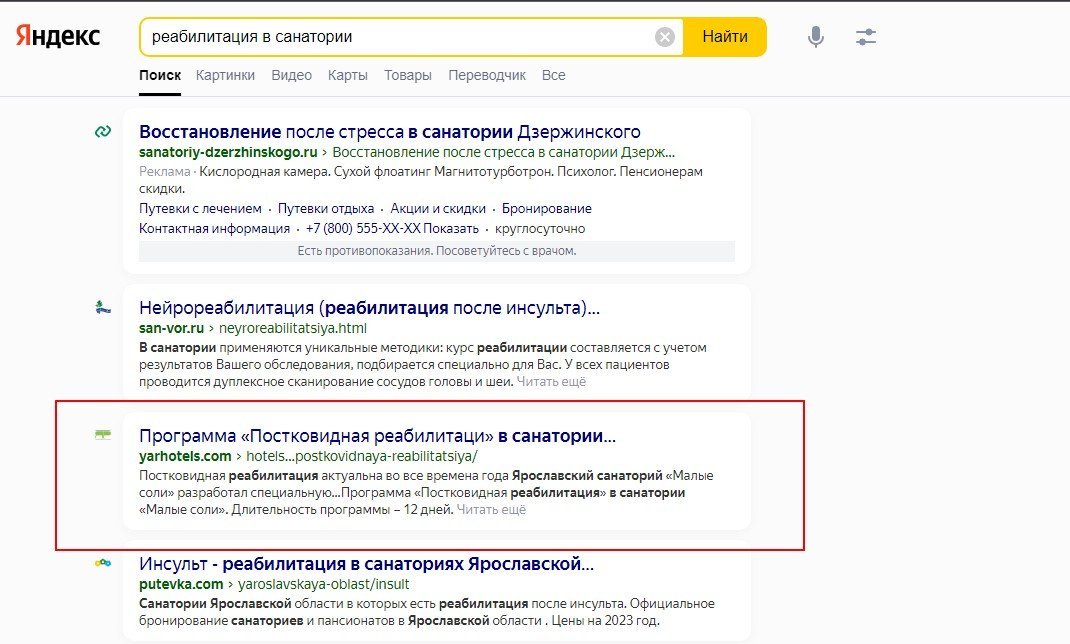
Task: Click the yaroslavskaya-oblast/insult path link
Action: pyautogui.click(x=323, y=584)
